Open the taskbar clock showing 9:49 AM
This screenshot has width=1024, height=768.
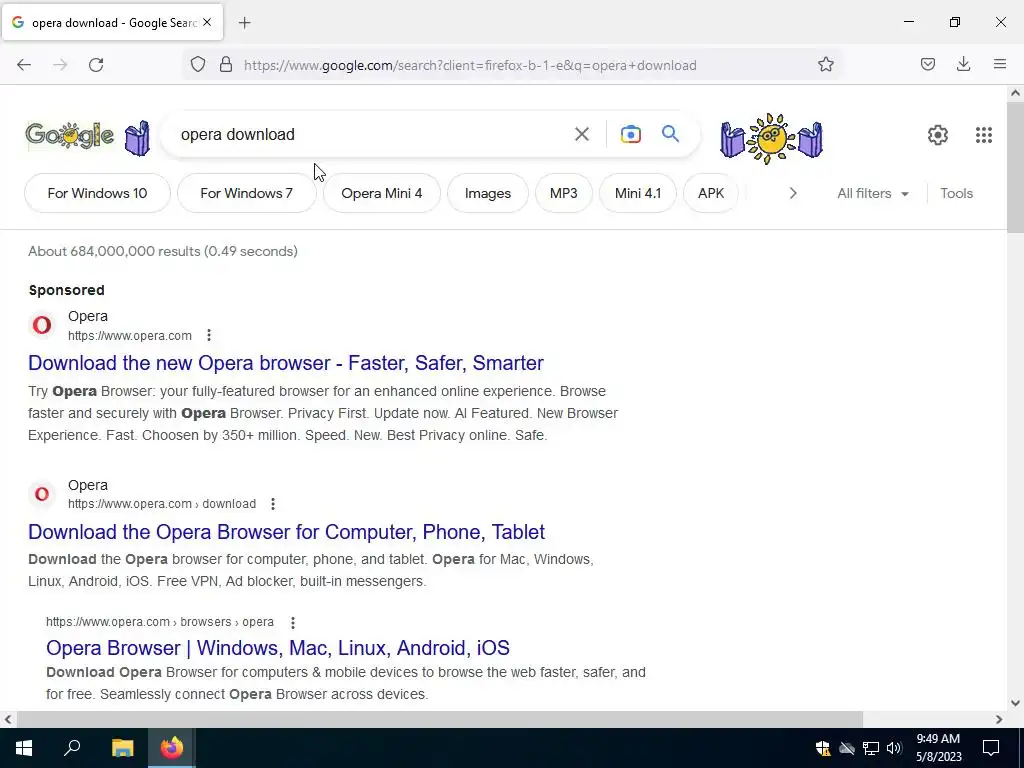[x=938, y=748]
